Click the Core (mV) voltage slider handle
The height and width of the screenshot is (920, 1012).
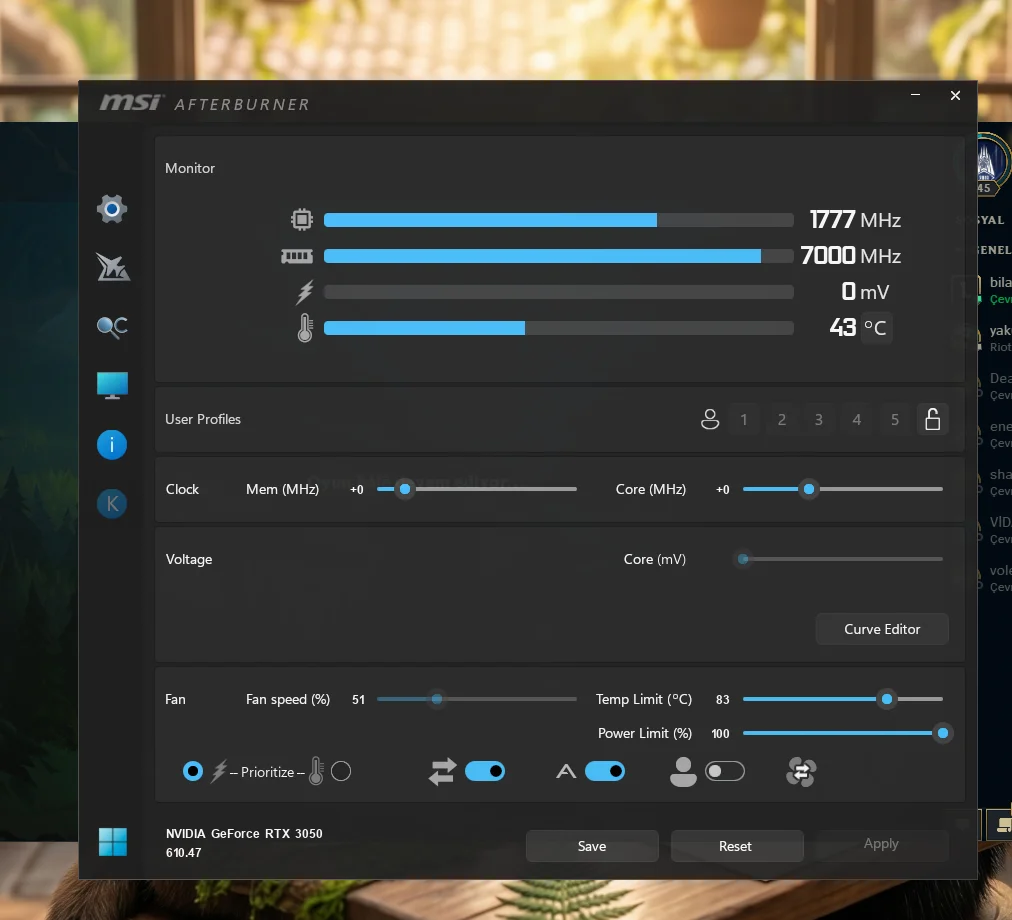(743, 559)
